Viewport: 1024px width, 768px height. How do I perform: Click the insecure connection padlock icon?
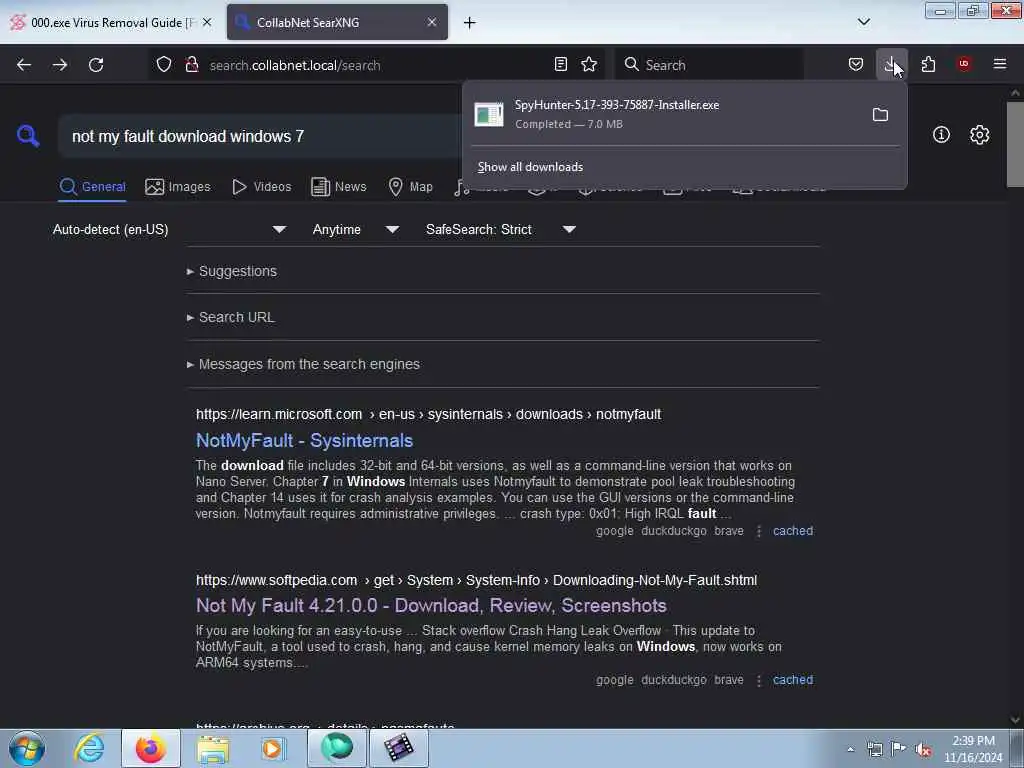(191, 65)
